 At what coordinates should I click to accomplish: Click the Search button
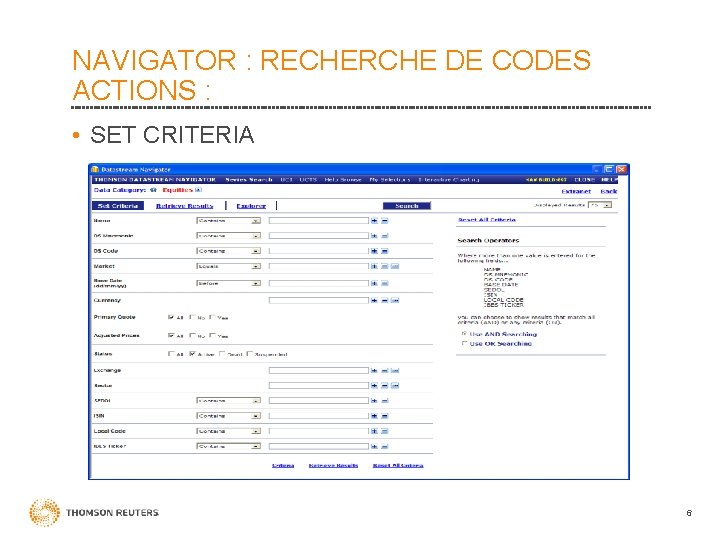[x=407, y=206]
